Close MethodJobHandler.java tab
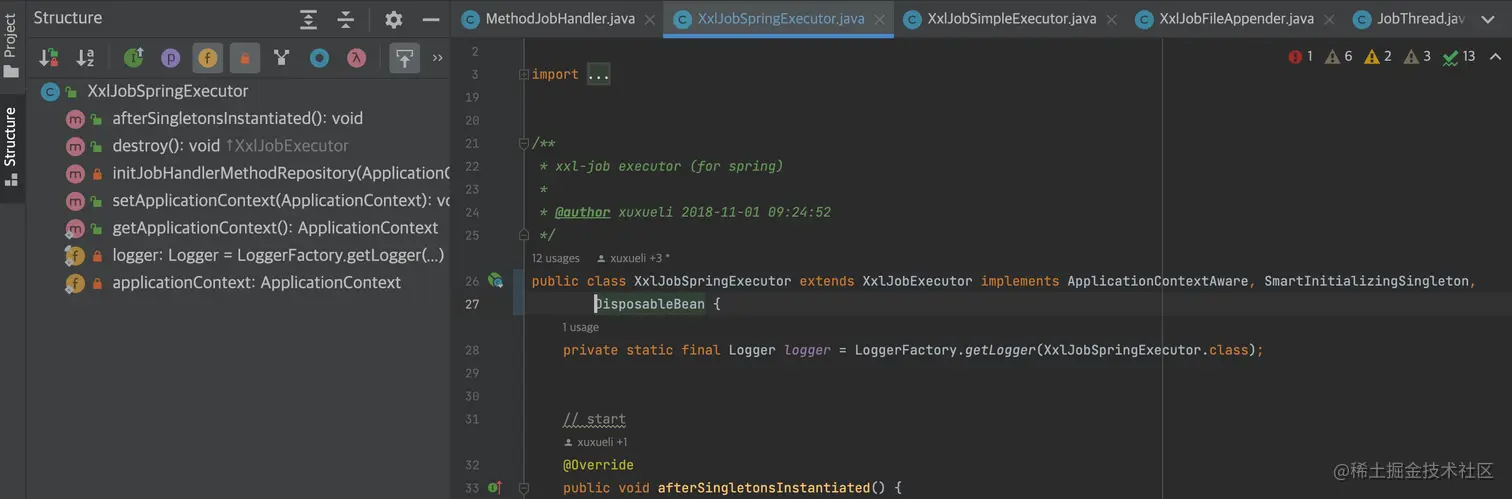This screenshot has width=1512, height=499. pos(648,19)
